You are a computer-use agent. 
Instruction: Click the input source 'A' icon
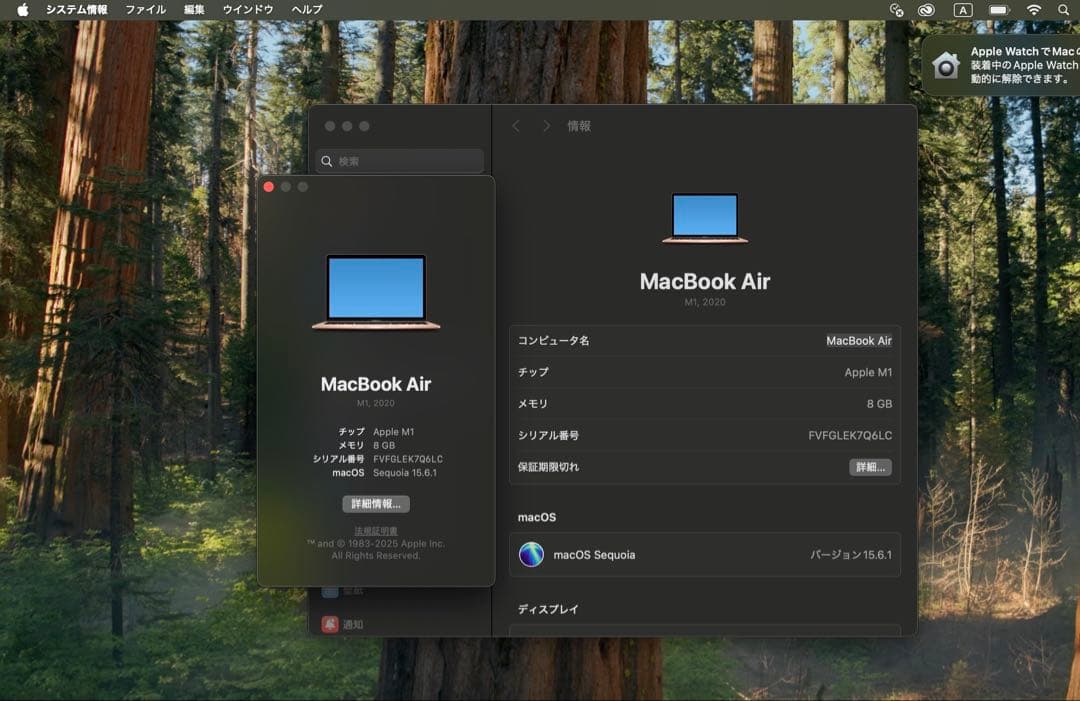coord(963,10)
